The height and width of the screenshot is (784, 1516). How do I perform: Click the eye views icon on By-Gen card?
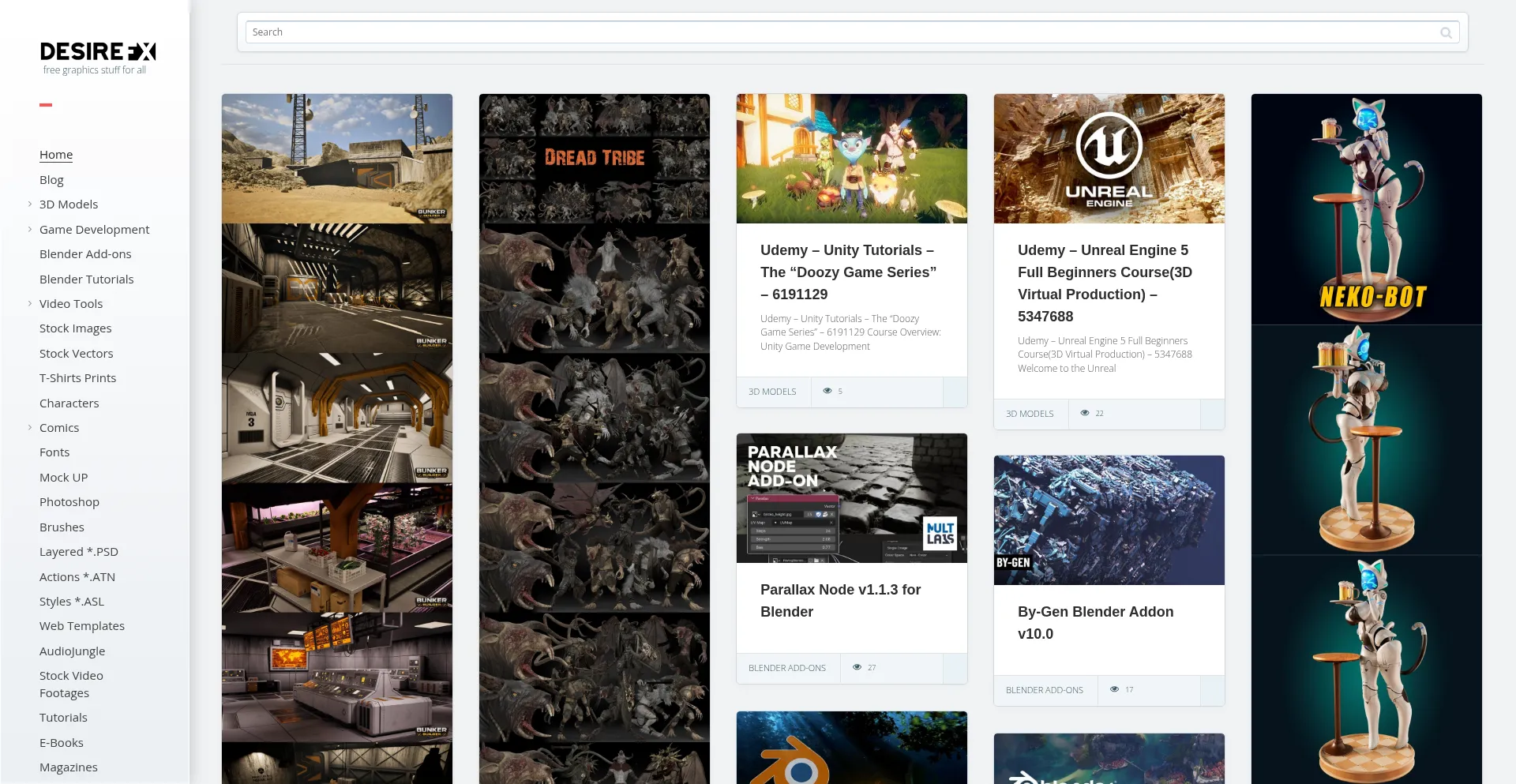click(1114, 689)
